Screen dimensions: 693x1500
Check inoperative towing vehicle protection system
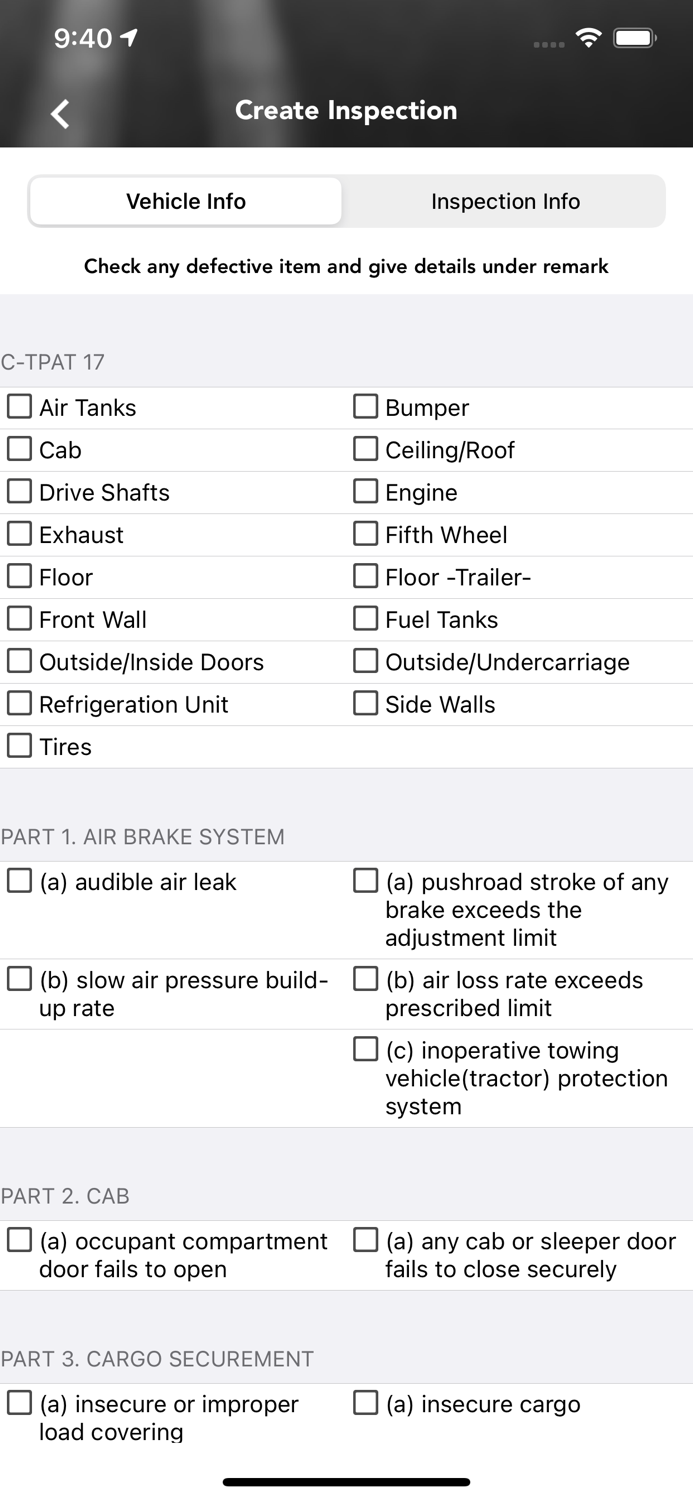click(x=366, y=1049)
